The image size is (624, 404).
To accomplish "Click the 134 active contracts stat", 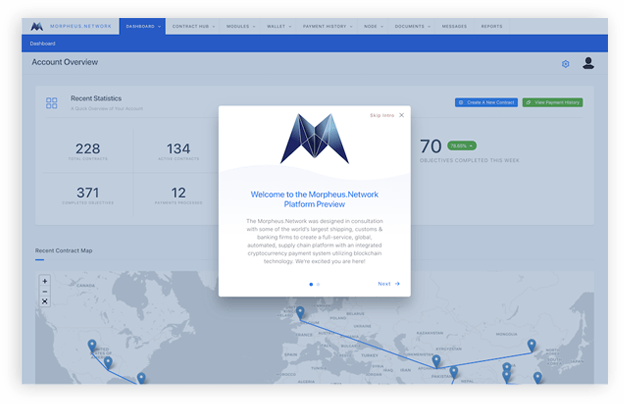I will pyautogui.click(x=178, y=151).
